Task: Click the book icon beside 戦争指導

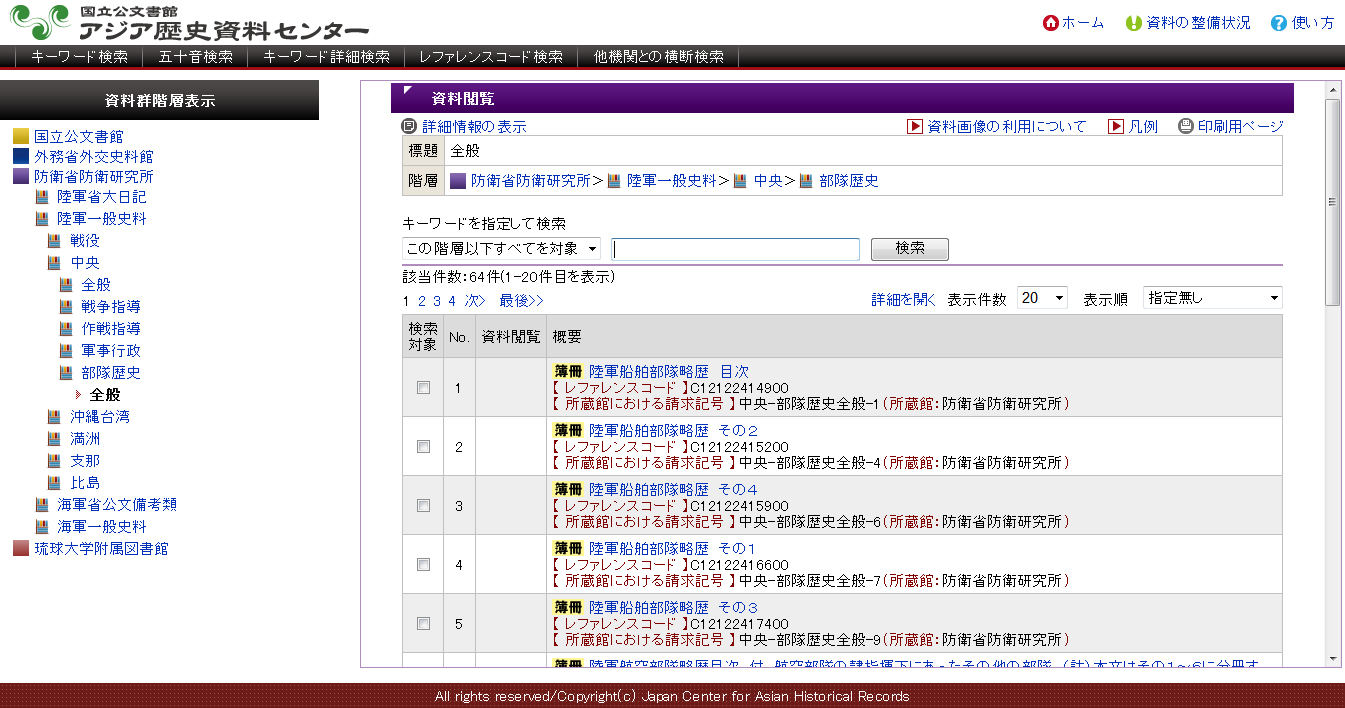Action: click(66, 306)
